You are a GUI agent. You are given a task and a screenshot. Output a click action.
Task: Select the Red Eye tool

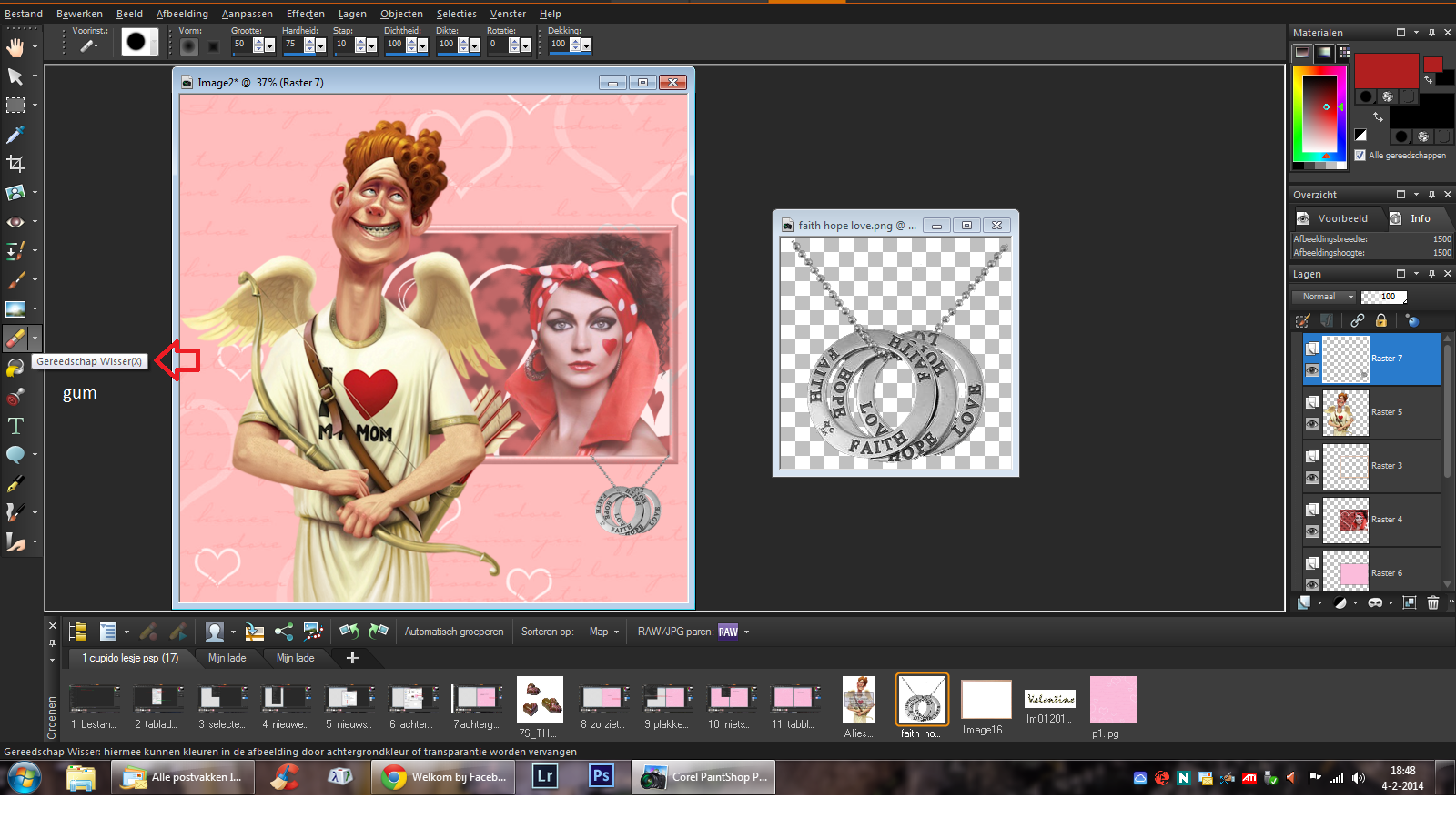15,222
